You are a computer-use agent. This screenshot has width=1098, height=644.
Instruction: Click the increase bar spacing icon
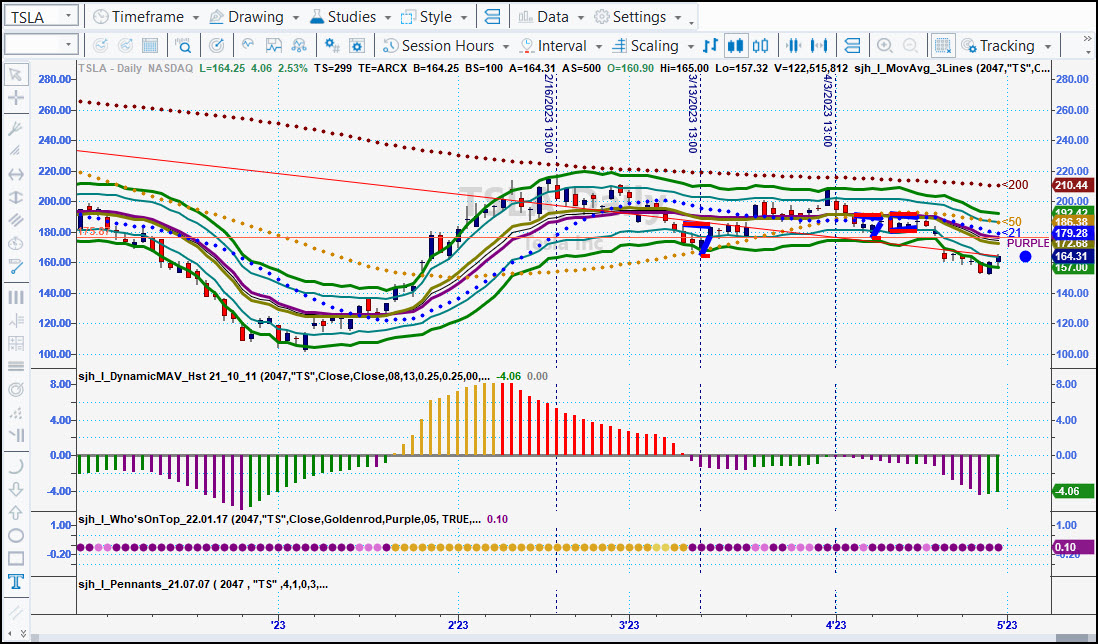pos(819,46)
